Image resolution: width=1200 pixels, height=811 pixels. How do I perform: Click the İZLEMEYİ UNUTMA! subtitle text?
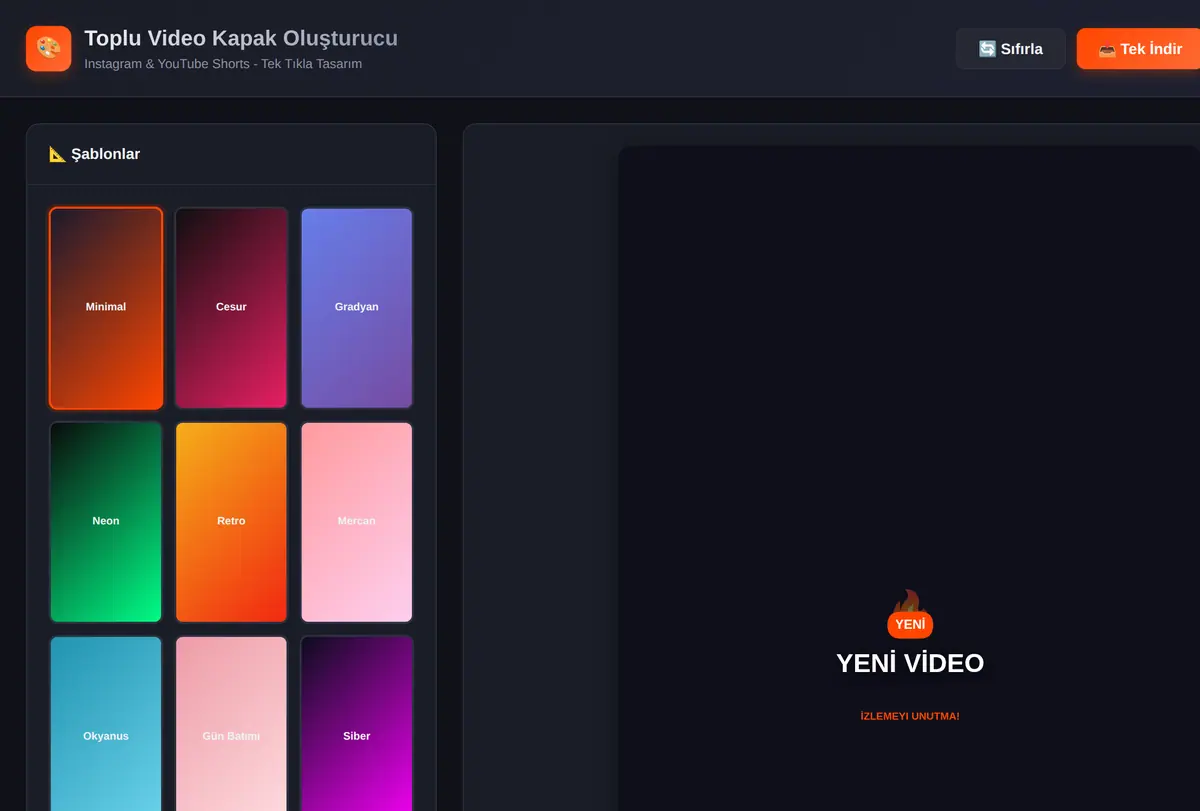[x=910, y=716]
